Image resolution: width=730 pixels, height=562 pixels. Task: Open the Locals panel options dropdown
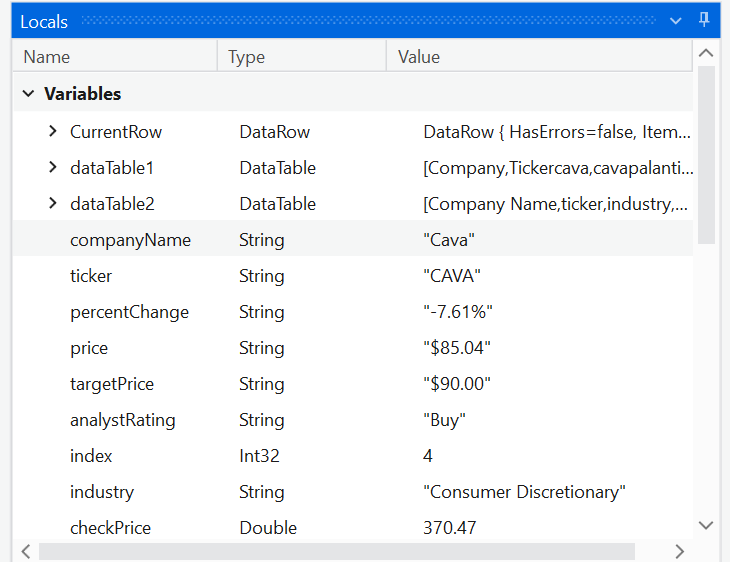click(x=676, y=20)
